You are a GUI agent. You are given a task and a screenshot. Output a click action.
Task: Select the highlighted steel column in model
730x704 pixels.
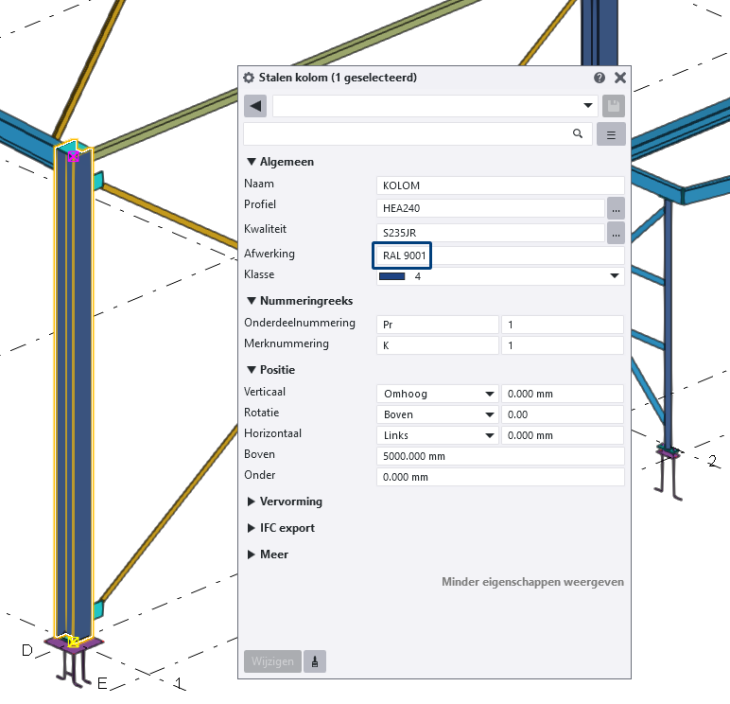coord(74,391)
